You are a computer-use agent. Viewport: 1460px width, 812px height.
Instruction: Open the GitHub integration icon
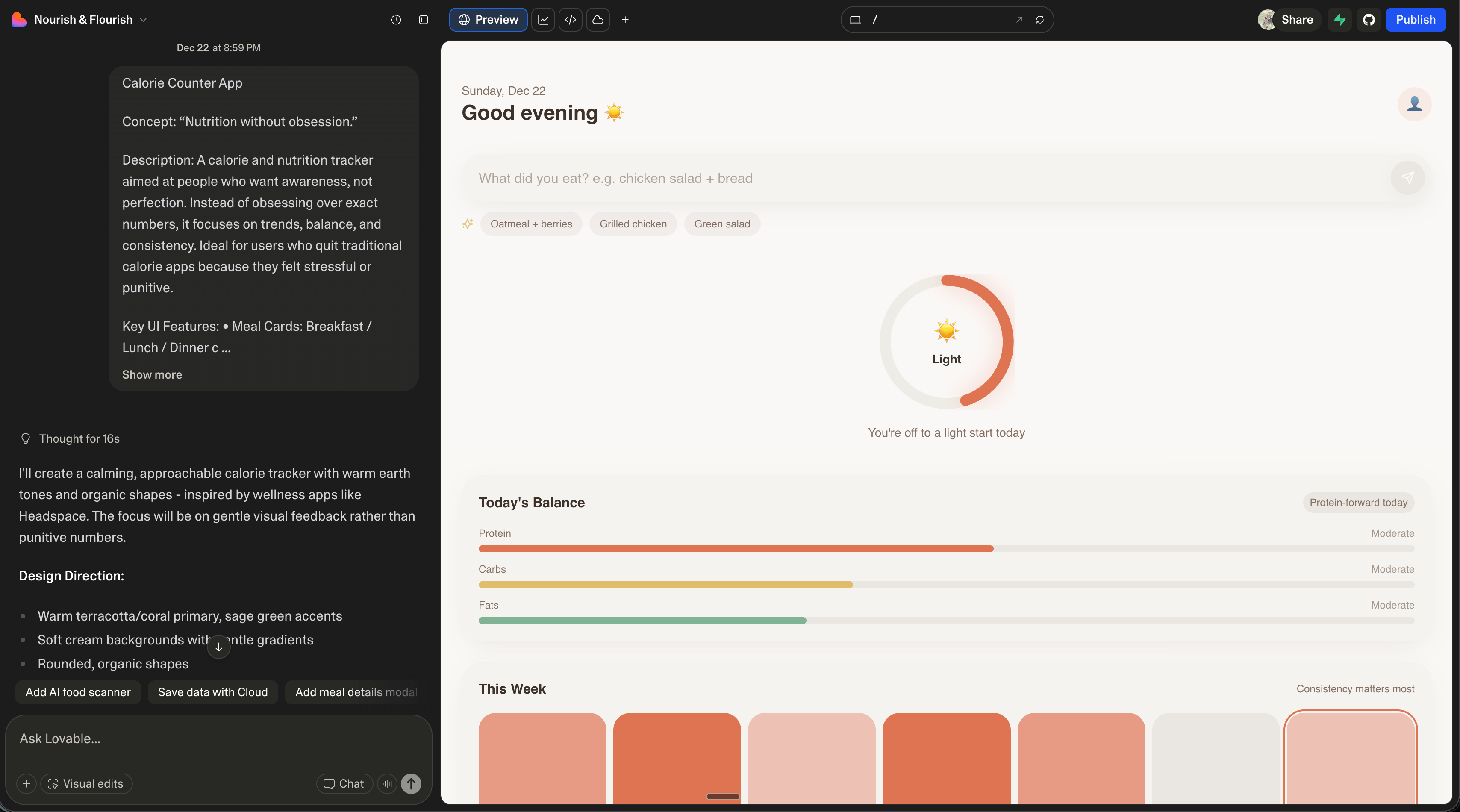[1369, 20]
